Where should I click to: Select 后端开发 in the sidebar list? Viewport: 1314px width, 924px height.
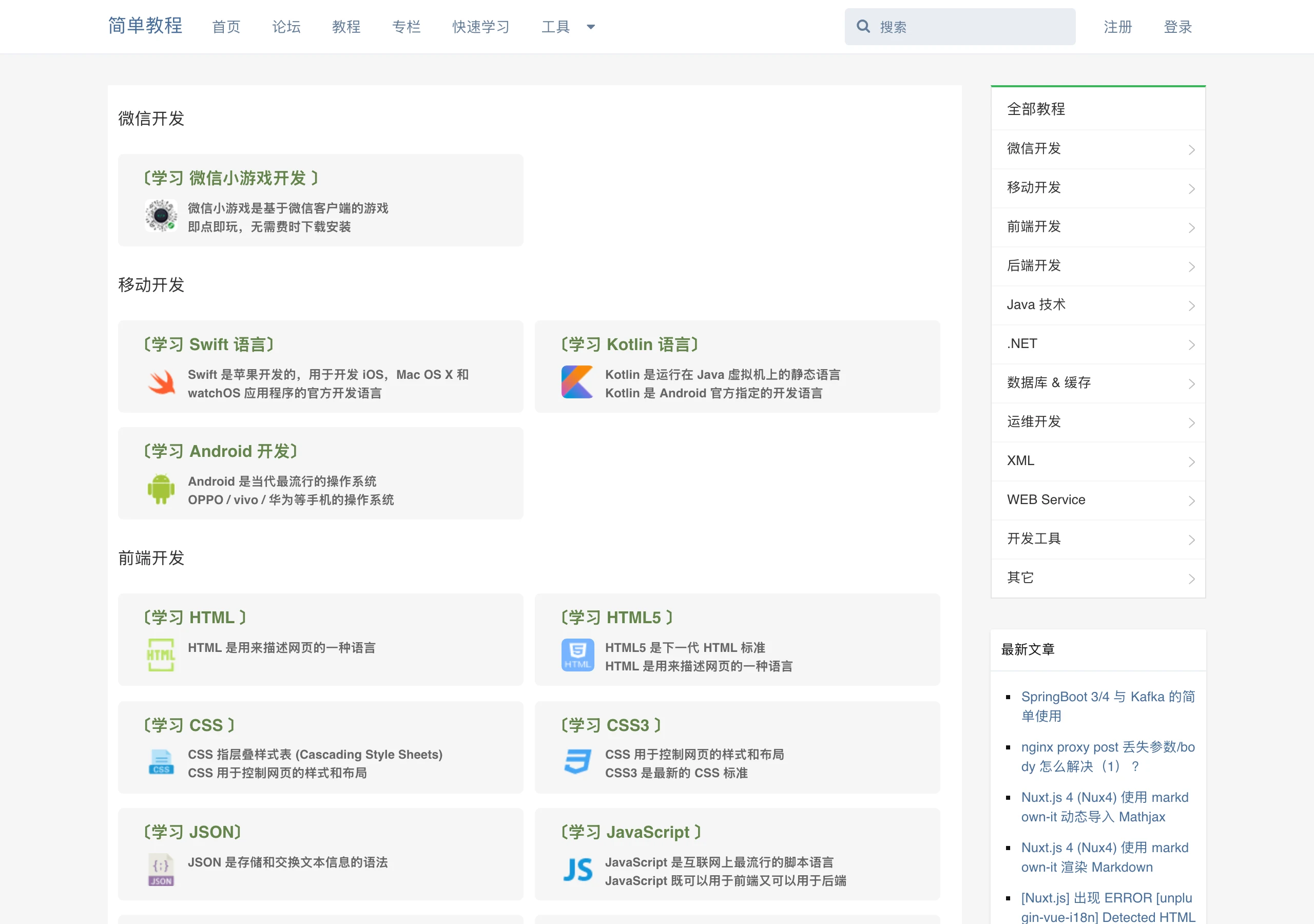pos(1098,266)
